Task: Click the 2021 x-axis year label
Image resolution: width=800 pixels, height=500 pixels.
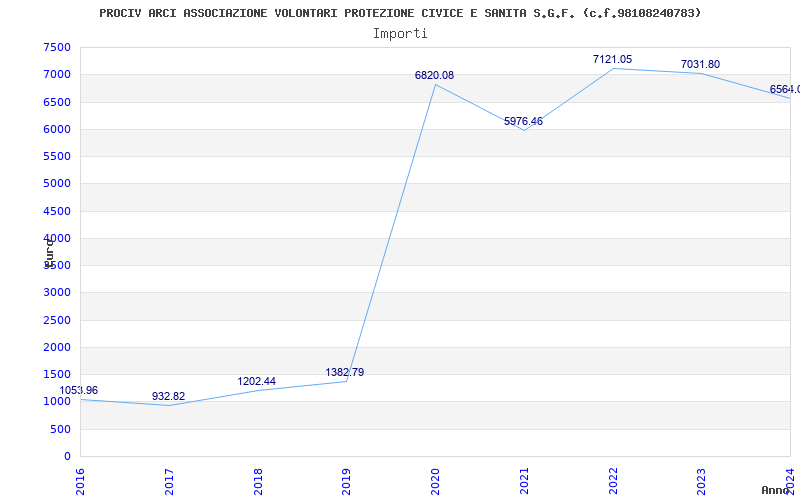Action: click(x=523, y=480)
